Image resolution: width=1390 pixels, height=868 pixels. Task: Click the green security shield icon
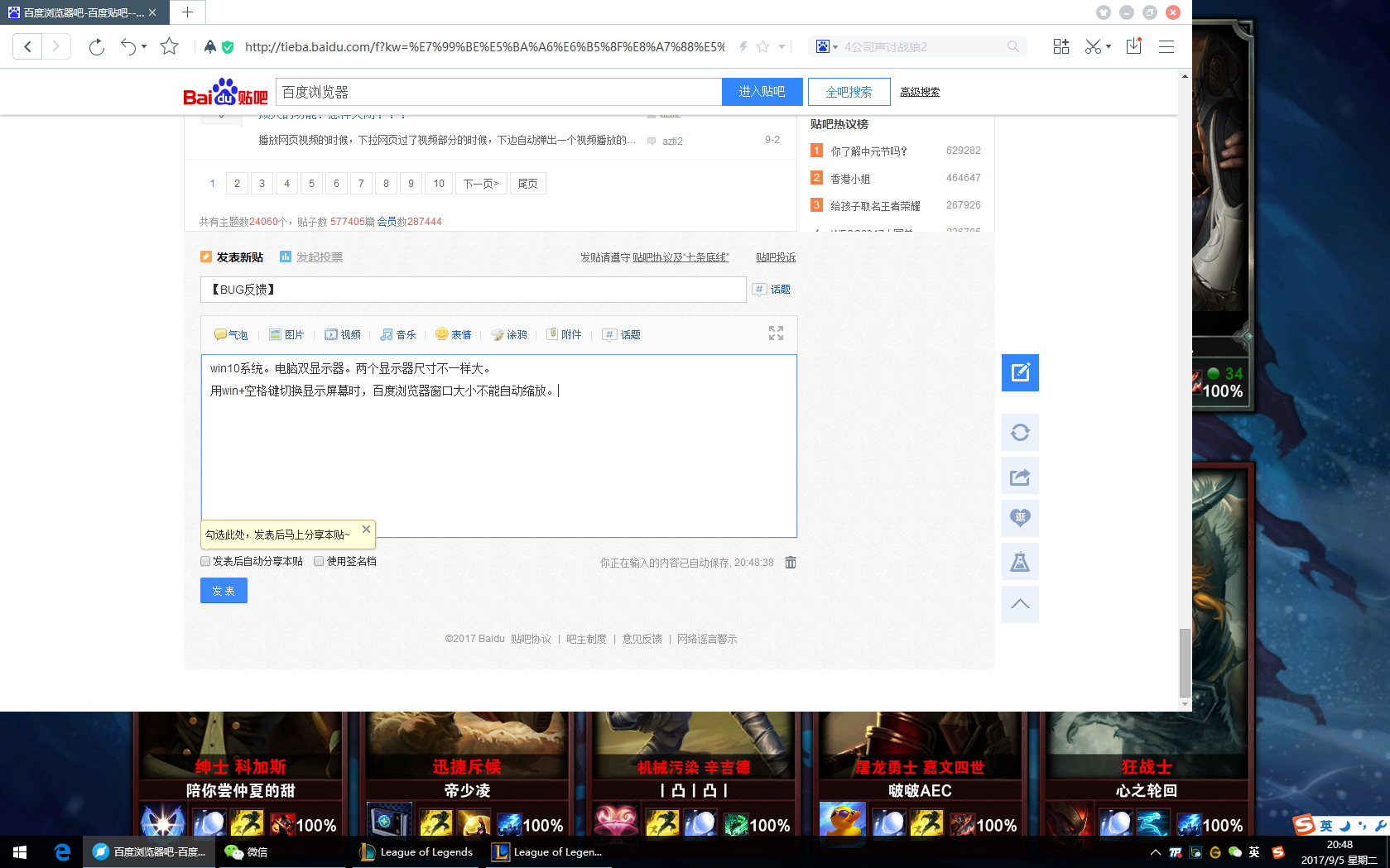tap(228, 47)
